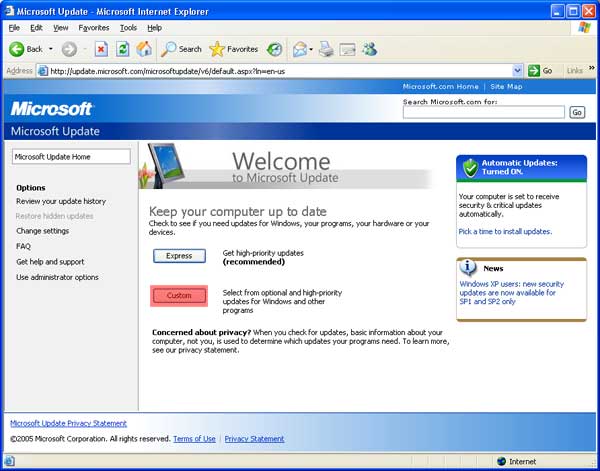Viewport: 600px width, 471px height.
Task: Open the Microsoft.com Home link
Action: [x=440, y=86]
